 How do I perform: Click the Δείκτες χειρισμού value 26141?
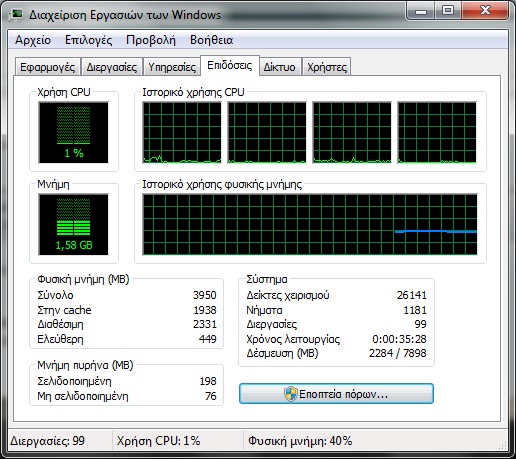coord(412,295)
